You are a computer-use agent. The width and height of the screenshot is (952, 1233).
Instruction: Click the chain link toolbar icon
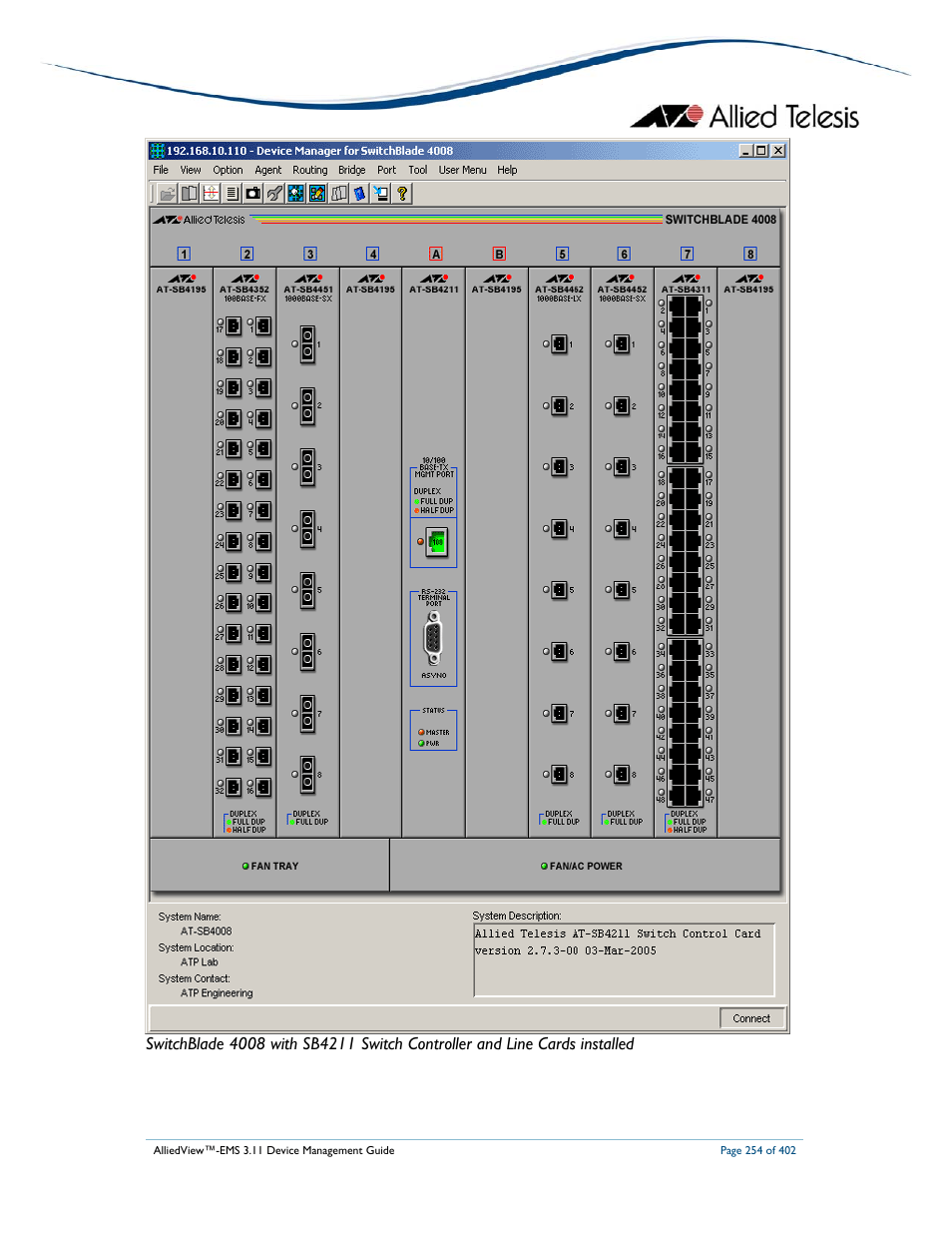click(274, 194)
